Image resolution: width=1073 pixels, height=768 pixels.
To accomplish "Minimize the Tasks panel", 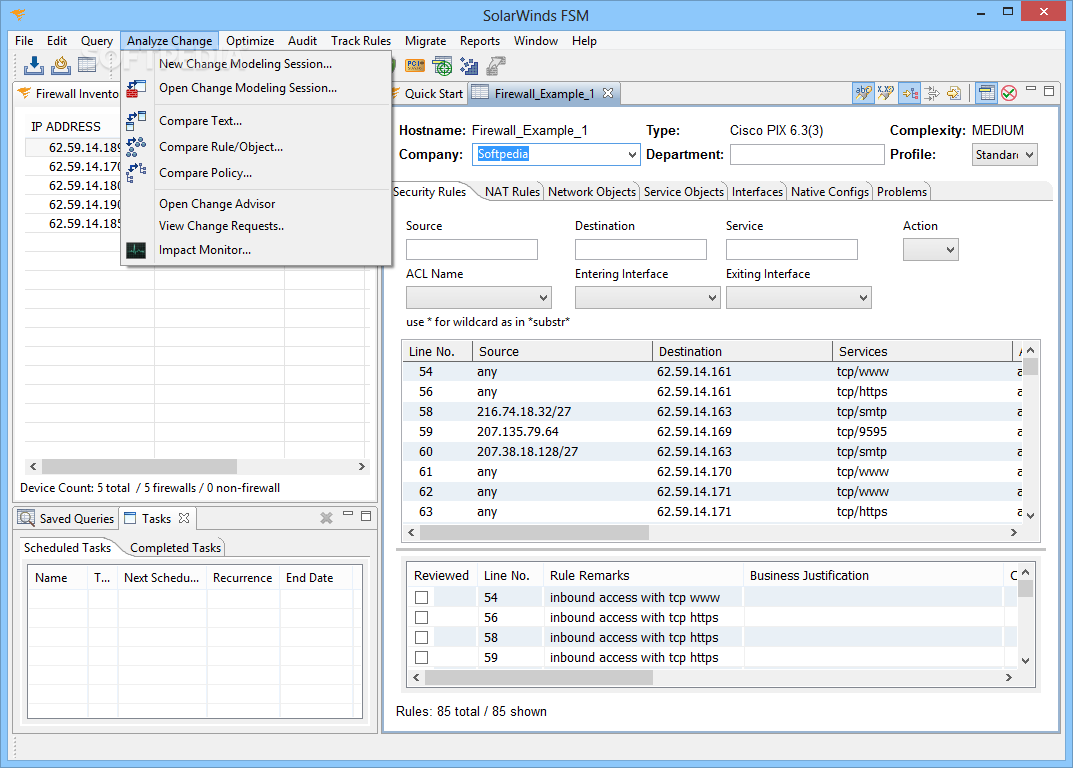I will [x=348, y=514].
